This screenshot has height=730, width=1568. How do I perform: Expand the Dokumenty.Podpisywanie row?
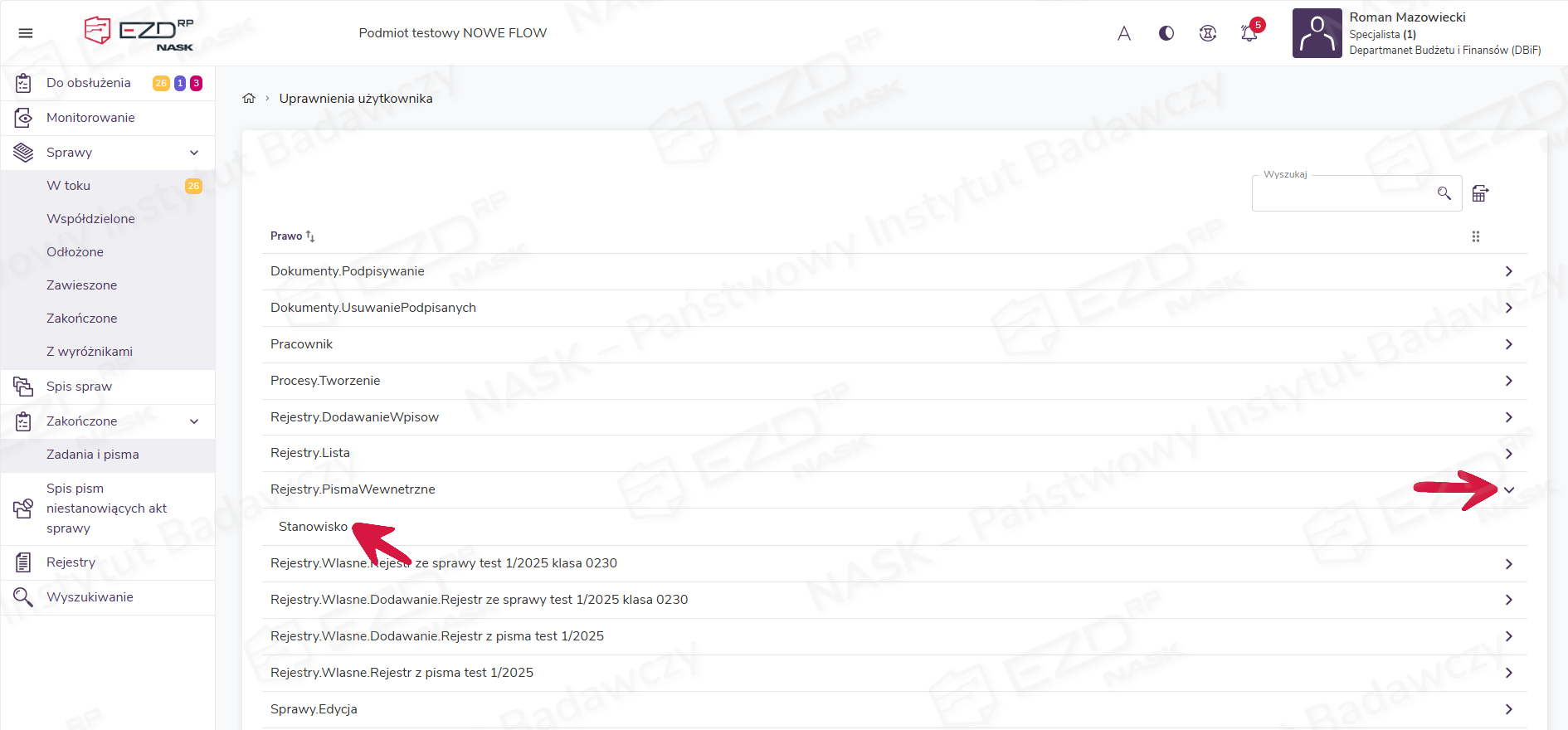click(1508, 271)
